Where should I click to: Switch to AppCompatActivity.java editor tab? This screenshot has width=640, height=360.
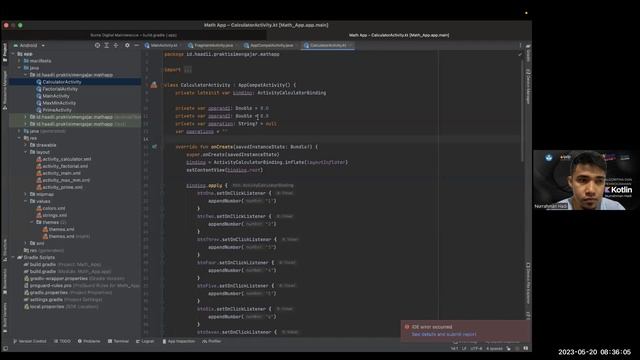271,45
